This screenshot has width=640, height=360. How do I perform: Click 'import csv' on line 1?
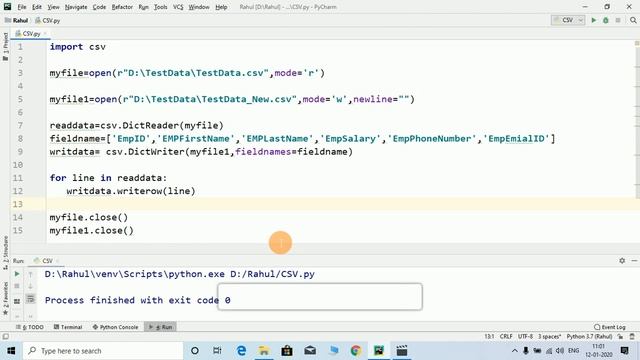point(78,47)
